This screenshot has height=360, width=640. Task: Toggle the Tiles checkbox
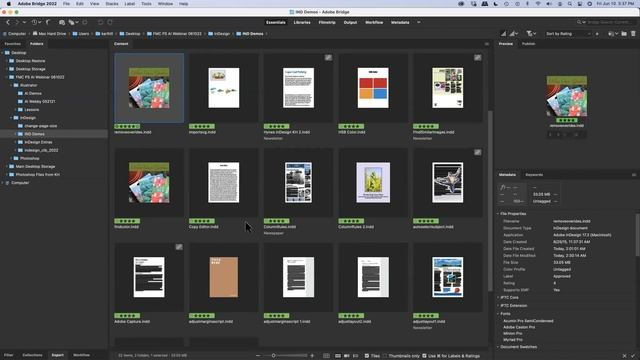[367, 356]
